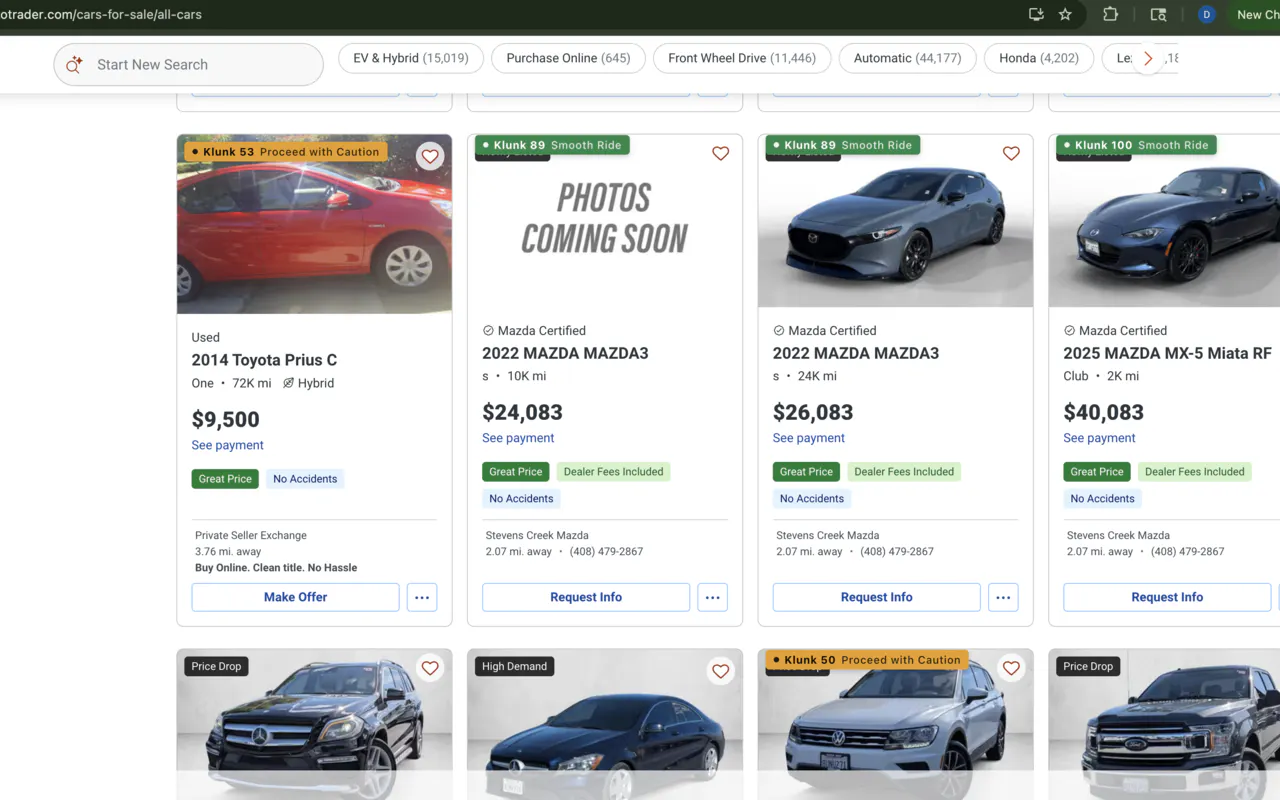This screenshot has height=800, width=1280.
Task: Apply the Purchase Online filter
Action: pyautogui.click(x=568, y=58)
